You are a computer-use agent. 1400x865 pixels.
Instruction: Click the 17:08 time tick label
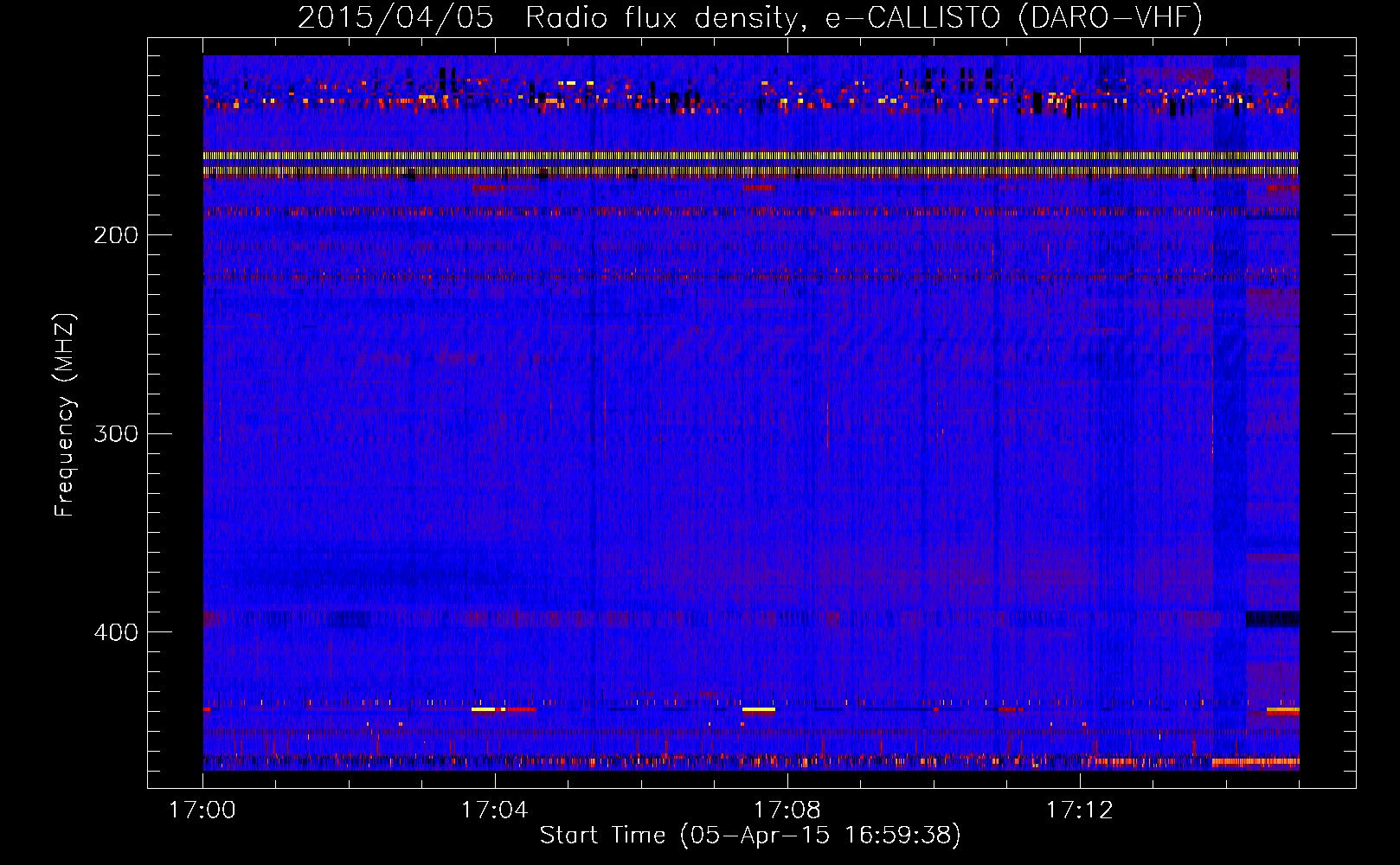[x=787, y=811]
